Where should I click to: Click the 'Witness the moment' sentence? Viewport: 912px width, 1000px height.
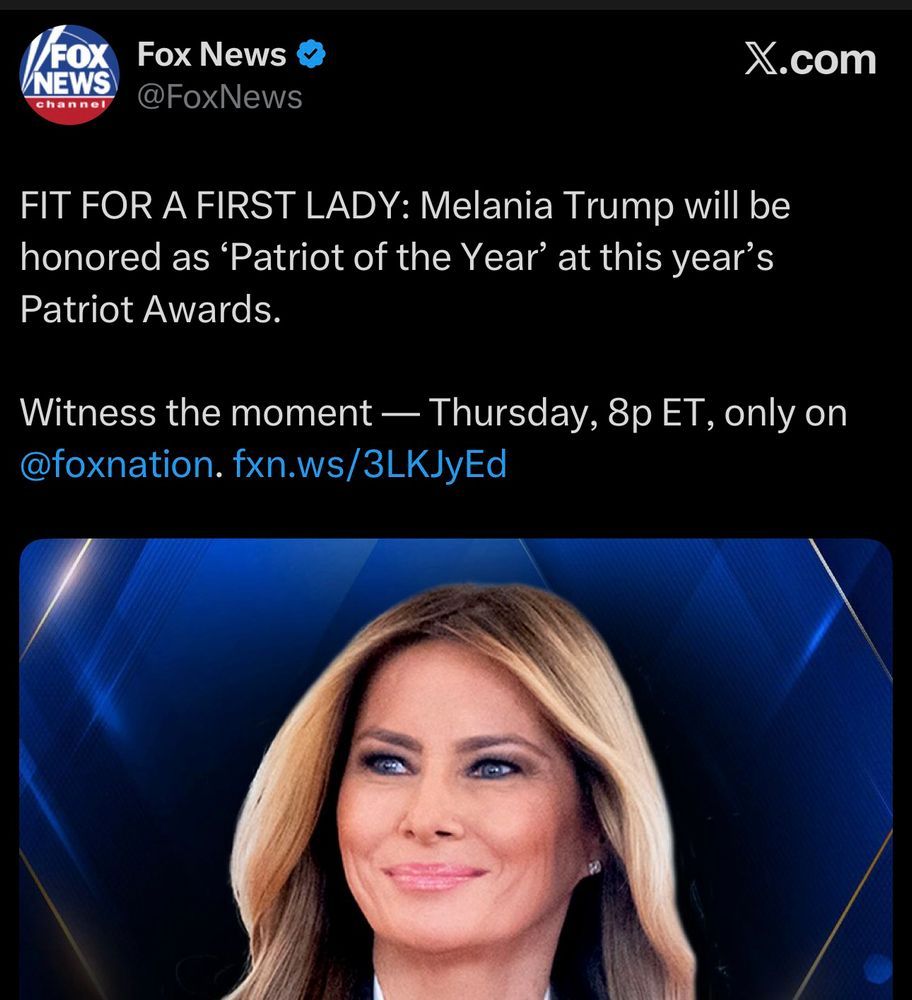[196, 412]
